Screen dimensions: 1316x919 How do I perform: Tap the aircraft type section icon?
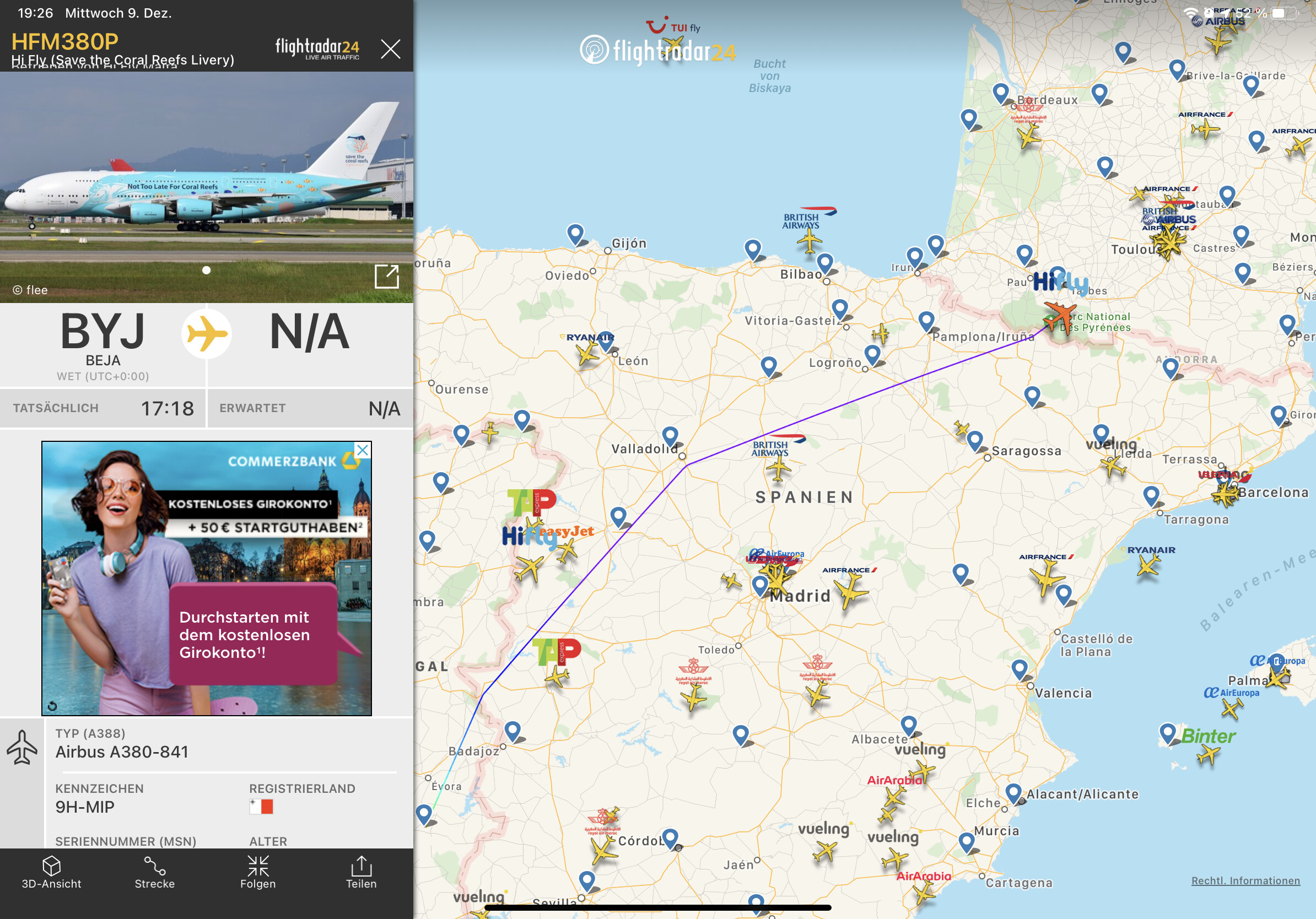tap(22, 747)
